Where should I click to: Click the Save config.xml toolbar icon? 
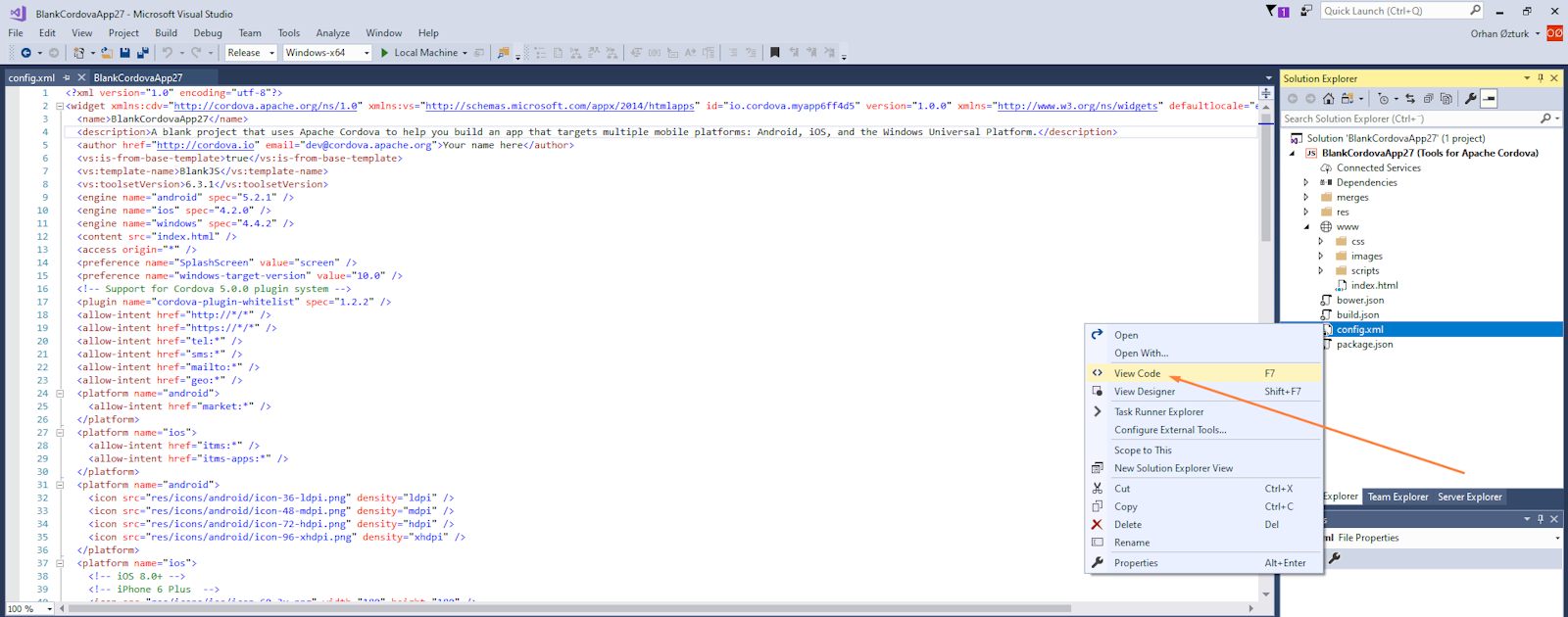[x=124, y=53]
